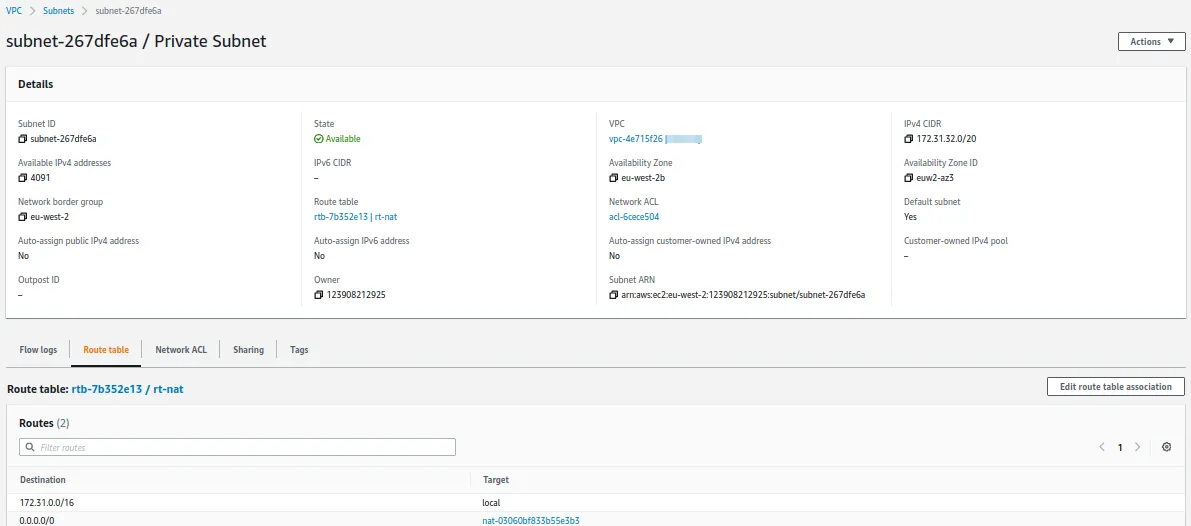Open route table preferences gear
The width and height of the screenshot is (1191, 526).
(1166, 447)
